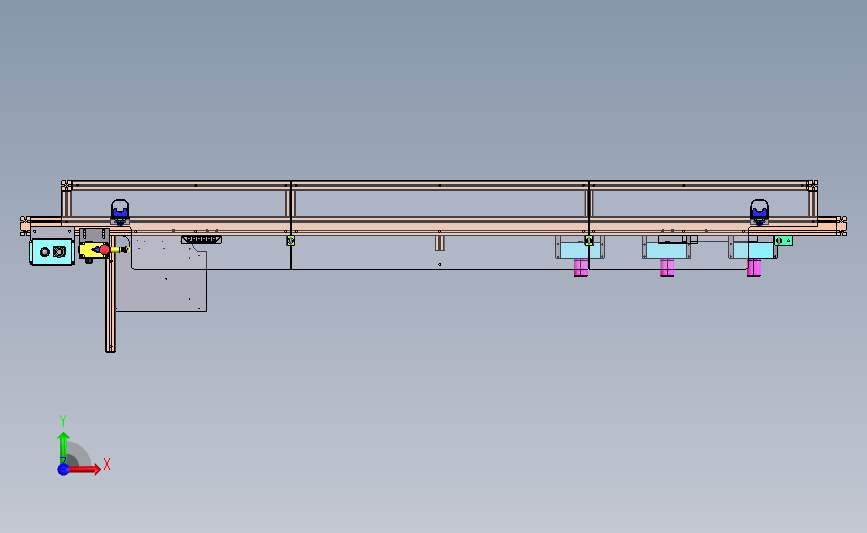Click the green Y axis arrow of the triad
The width and height of the screenshot is (867, 533).
click(x=64, y=448)
